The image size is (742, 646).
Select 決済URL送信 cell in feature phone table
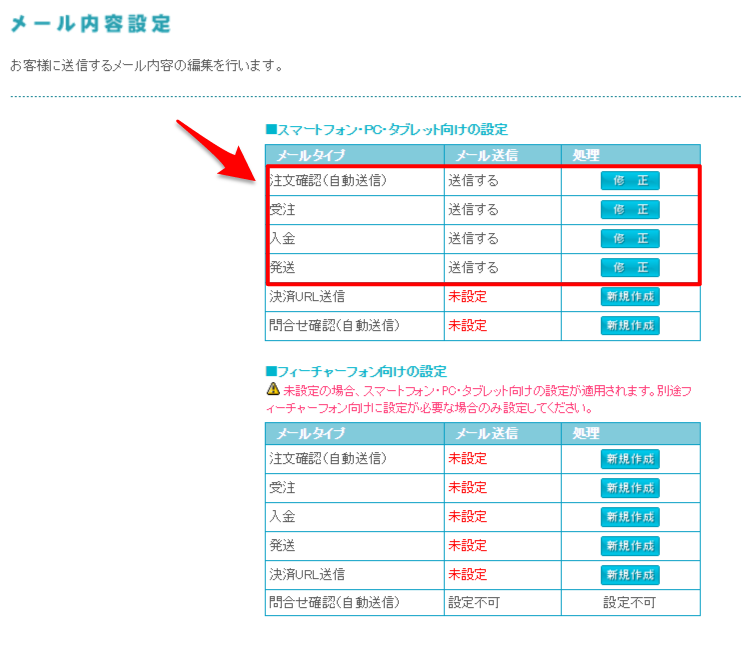pyautogui.click(x=355, y=575)
